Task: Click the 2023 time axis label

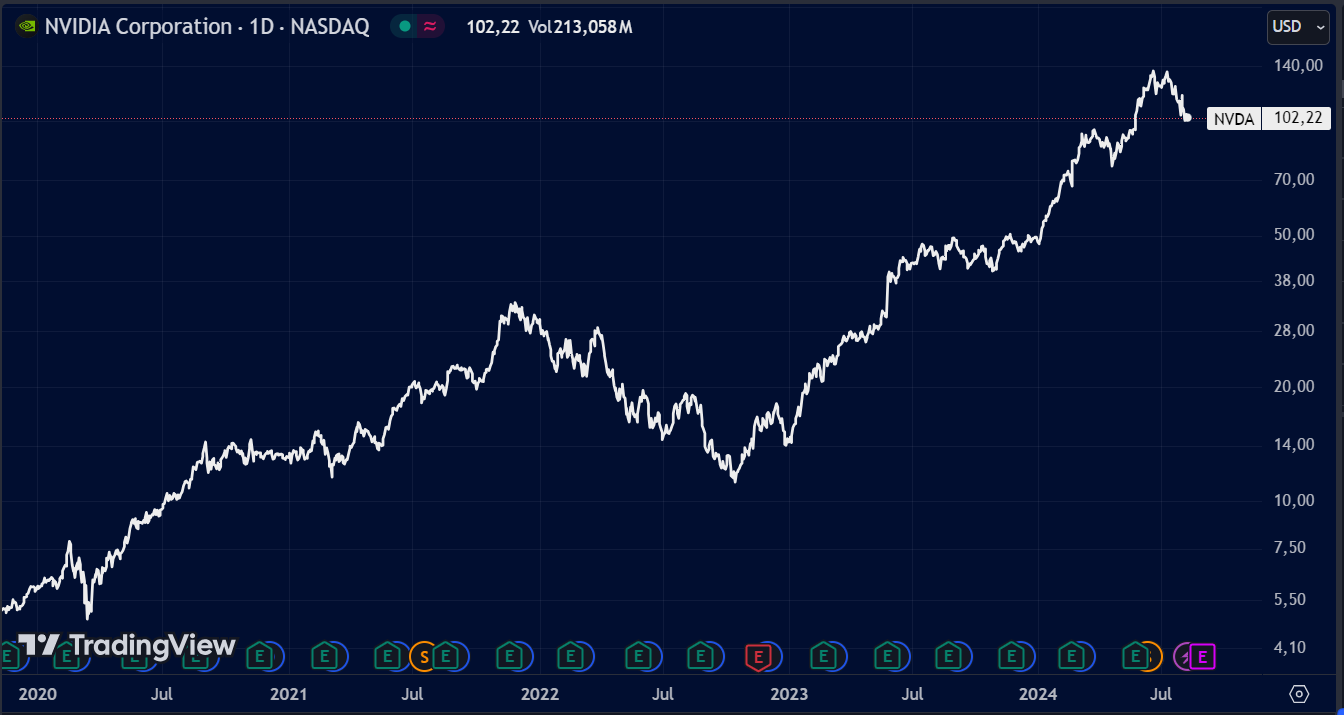Action: pos(789,693)
